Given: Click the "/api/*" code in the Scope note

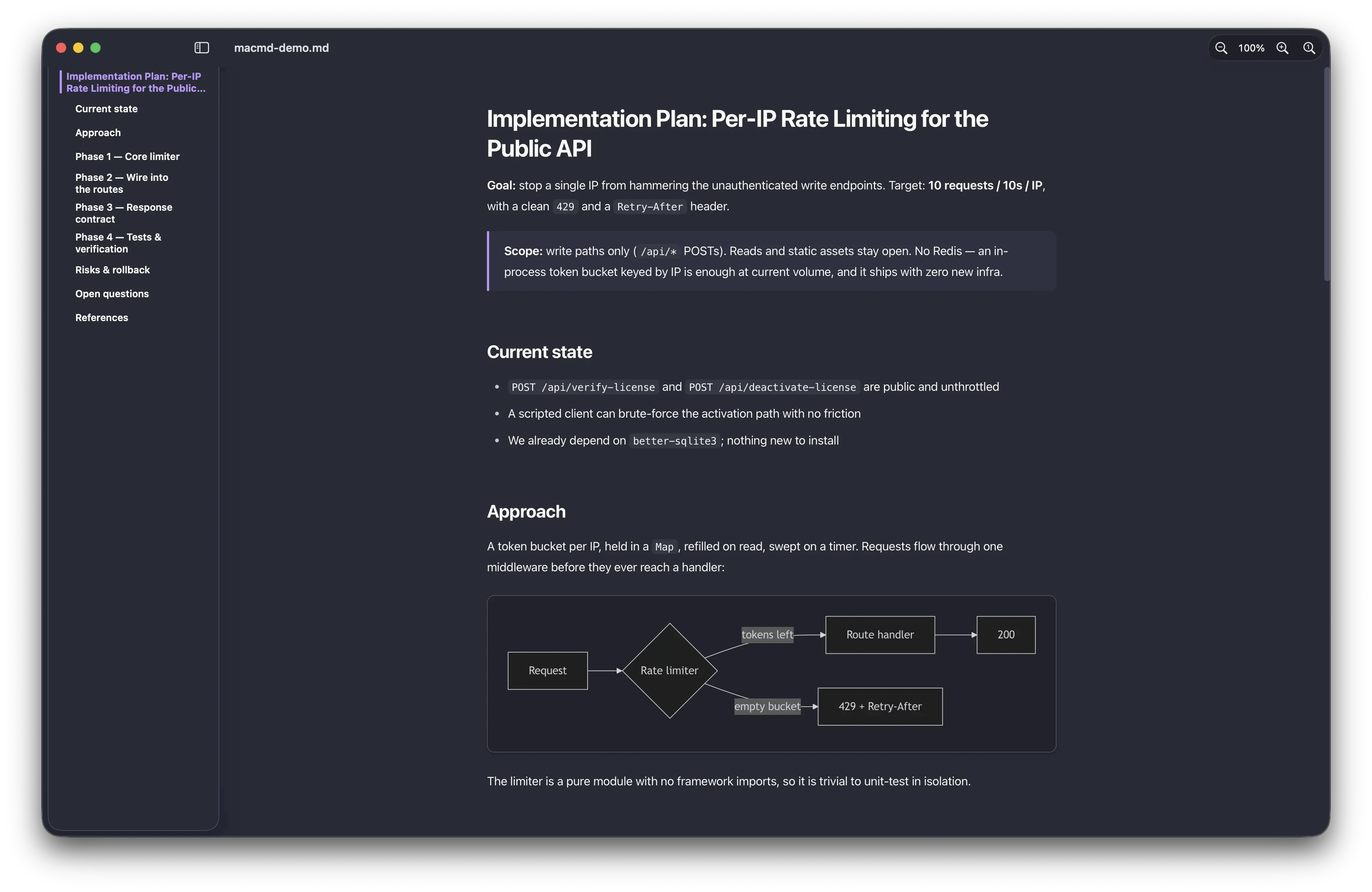Looking at the screenshot, I should tap(658, 251).
